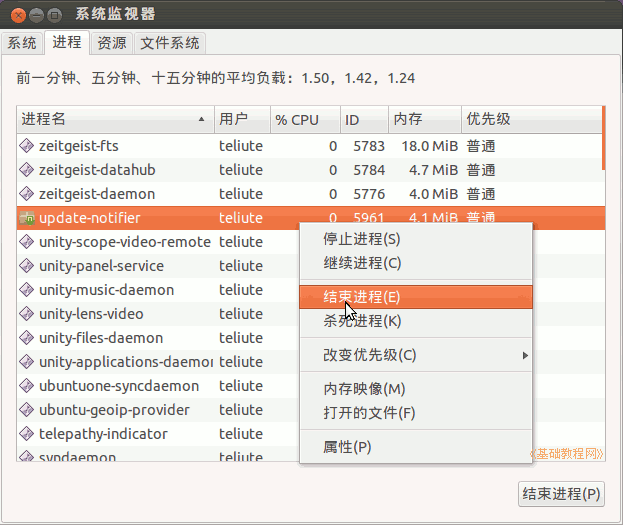Click the zeitgeist-fts process icon

(x=27, y=146)
